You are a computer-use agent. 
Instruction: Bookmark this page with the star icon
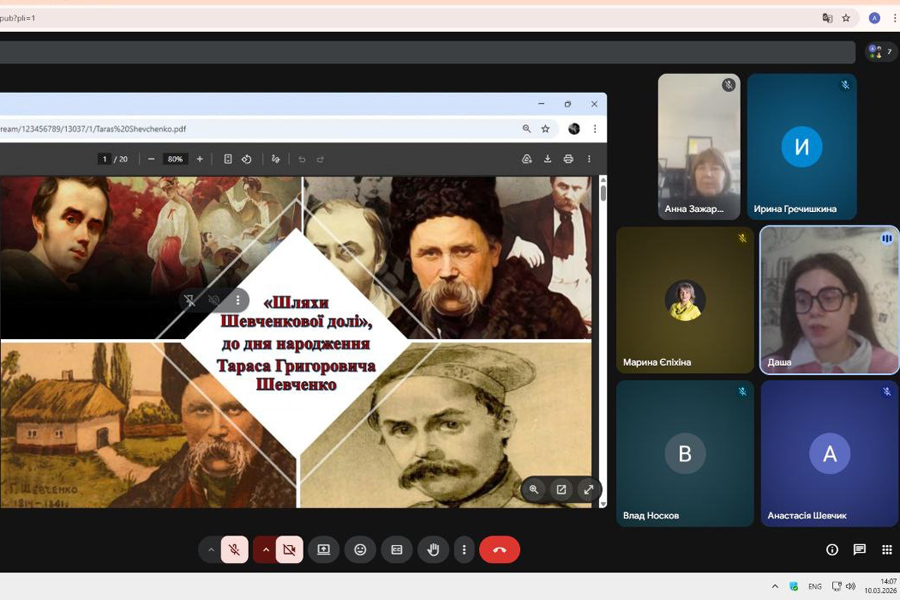846,18
